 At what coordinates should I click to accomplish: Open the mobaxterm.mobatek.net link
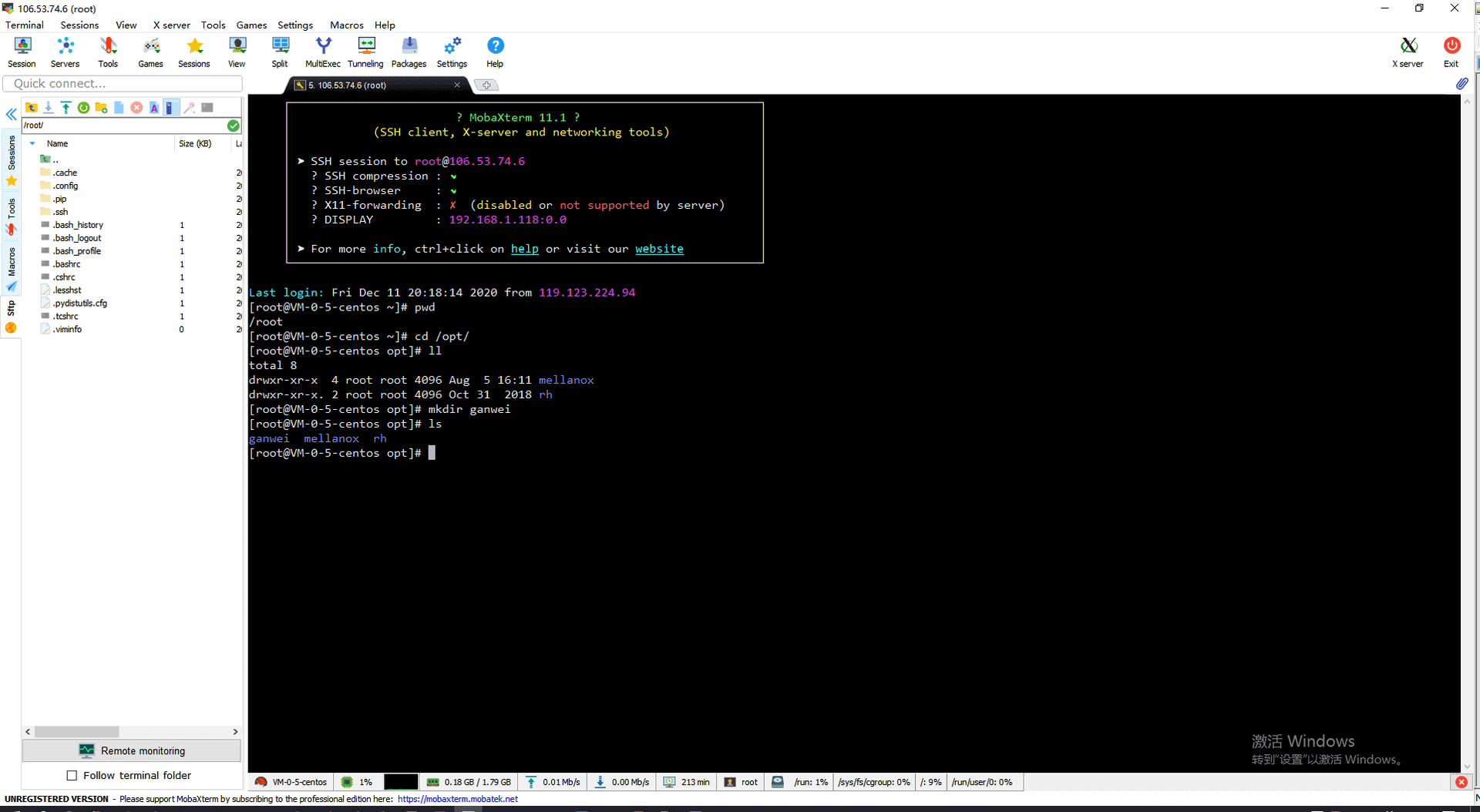[x=458, y=799]
